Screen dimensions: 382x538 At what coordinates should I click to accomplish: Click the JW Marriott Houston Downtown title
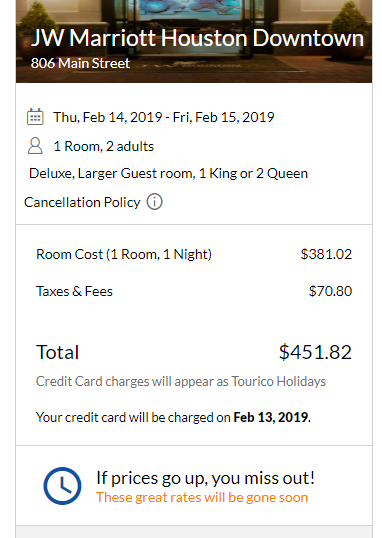[197, 37]
